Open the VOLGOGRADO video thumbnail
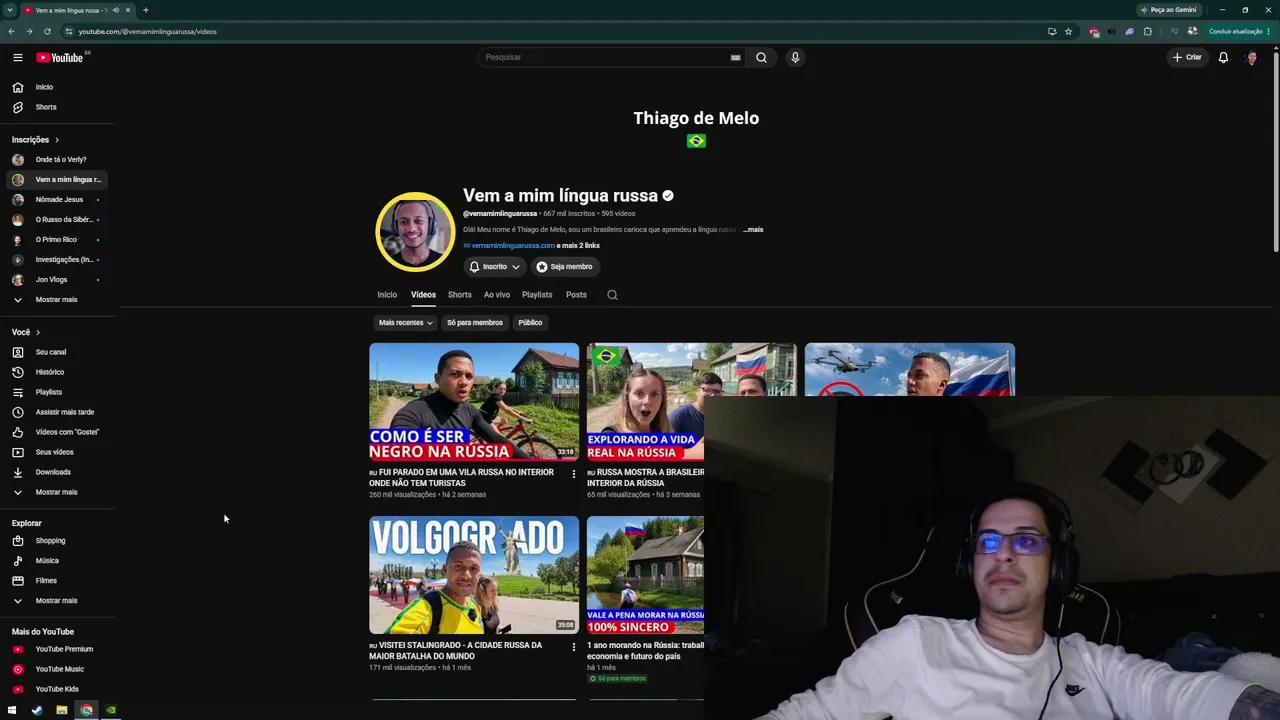The height and width of the screenshot is (720, 1280). (x=474, y=575)
